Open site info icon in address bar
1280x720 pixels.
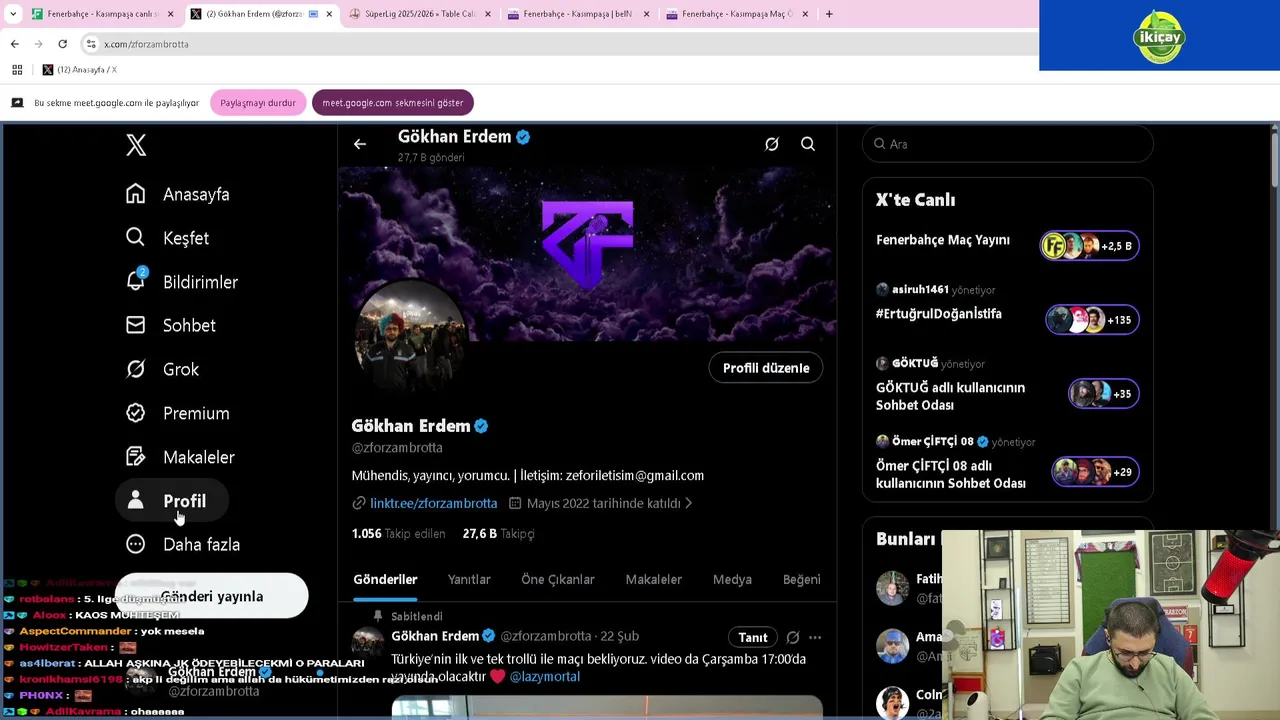click(x=91, y=44)
